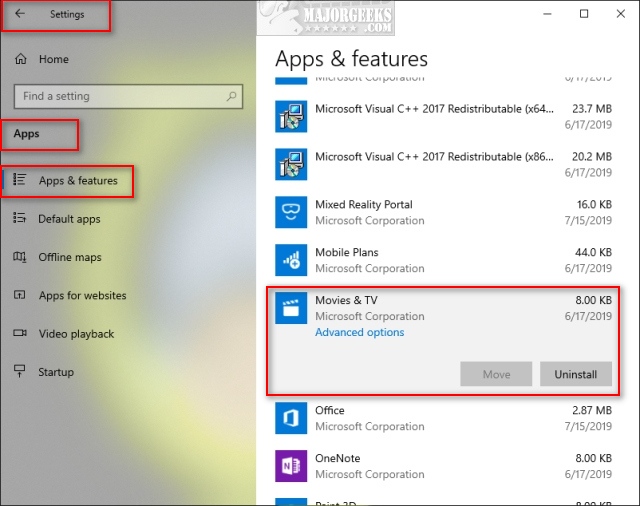The width and height of the screenshot is (640, 506).
Task: Open Video playback settings
Action: [76, 334]
